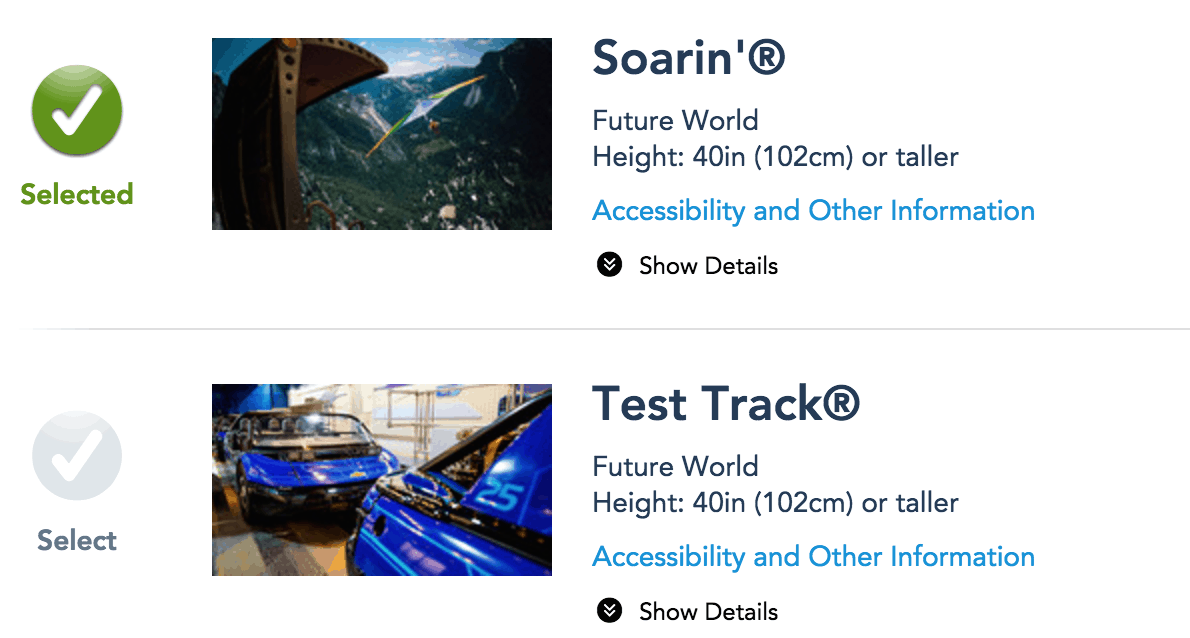This screenshot has width=1190, height=638.
Task: Expand Soarin' double-chevron details icon
Action: pos(609,265)
